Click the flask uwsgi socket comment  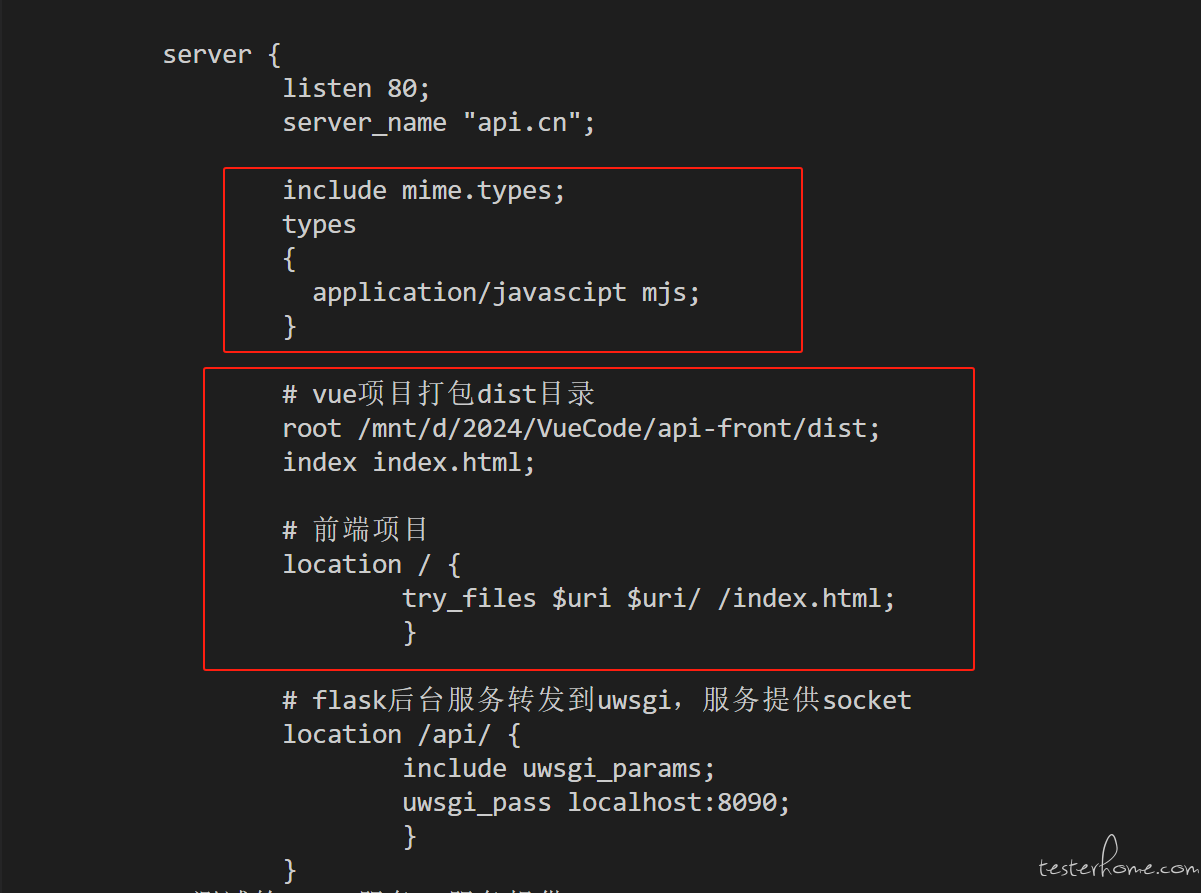coord(597,701)
